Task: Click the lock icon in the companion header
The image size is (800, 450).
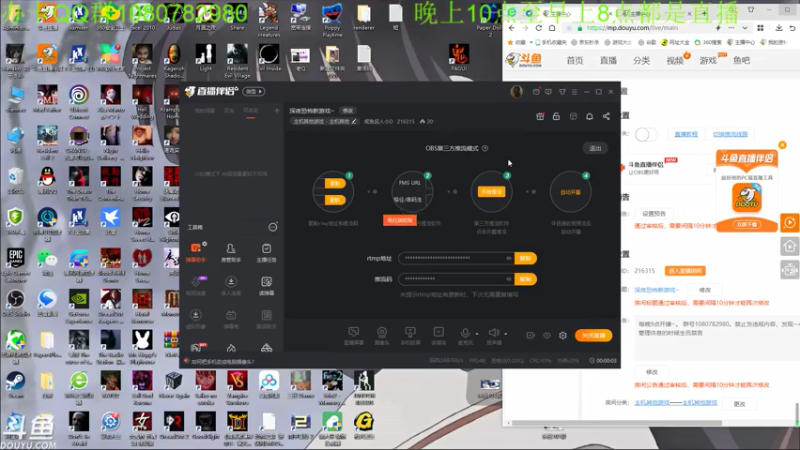Action: 556,116
